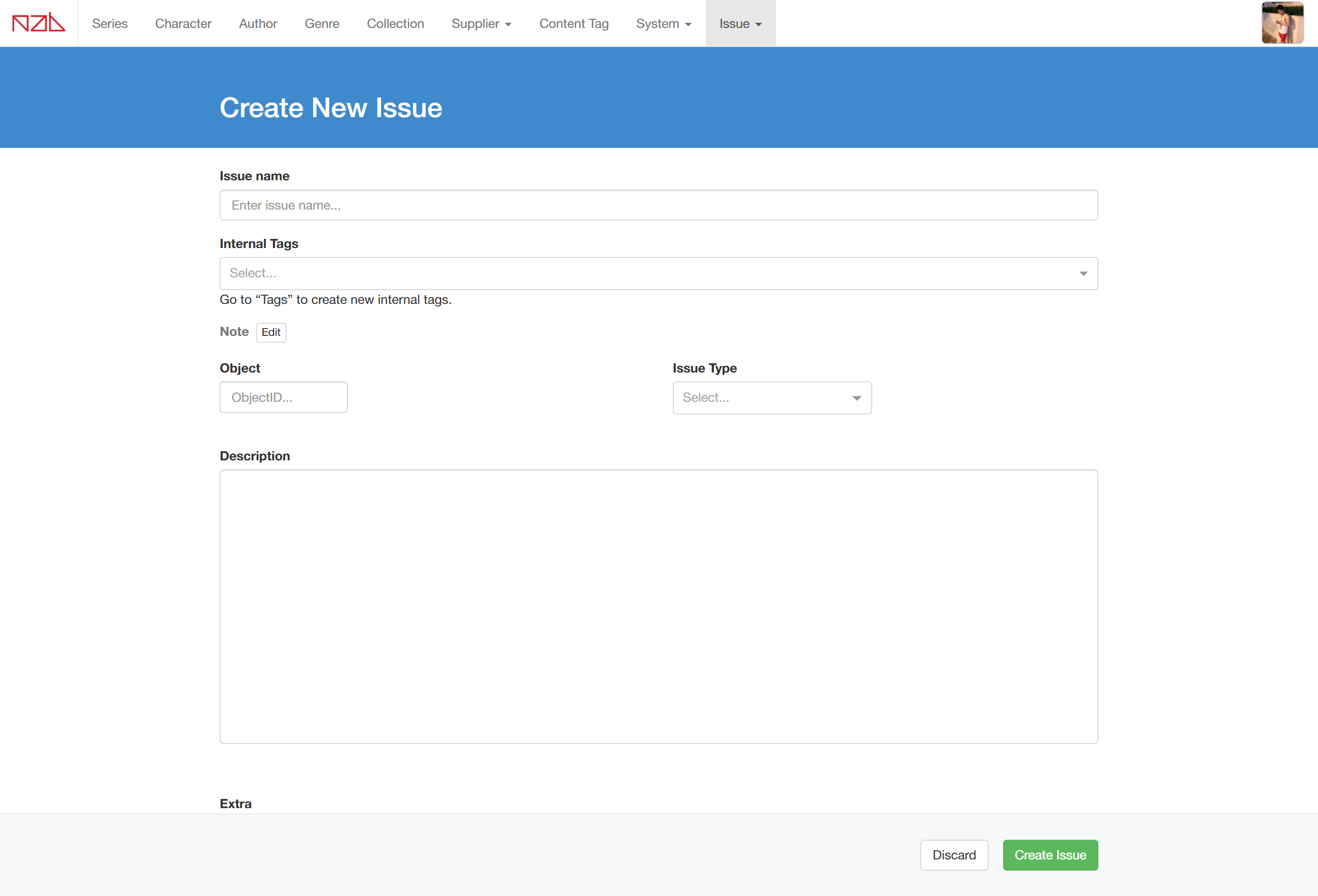Image resolution: width=1318 pixels, height=896 pixels.
Task: Click the NZN logo icon
Action: pyautogui.click(x=38, y=23)
